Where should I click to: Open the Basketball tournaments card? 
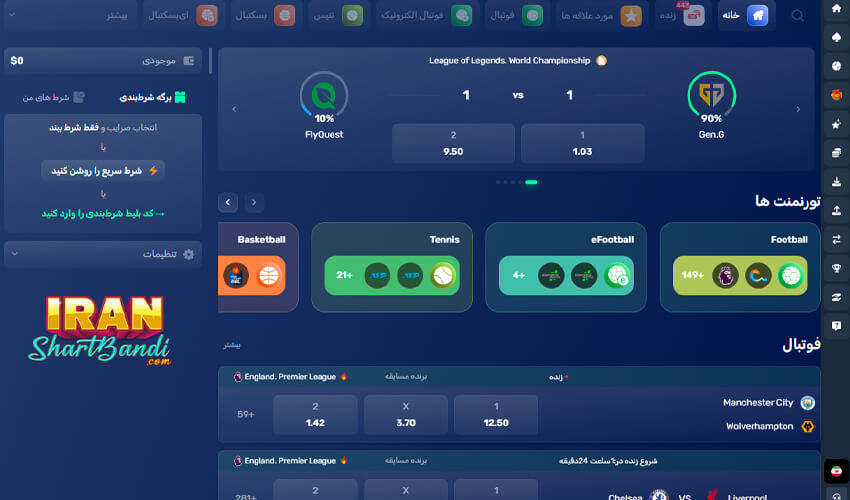pos(258,267)
